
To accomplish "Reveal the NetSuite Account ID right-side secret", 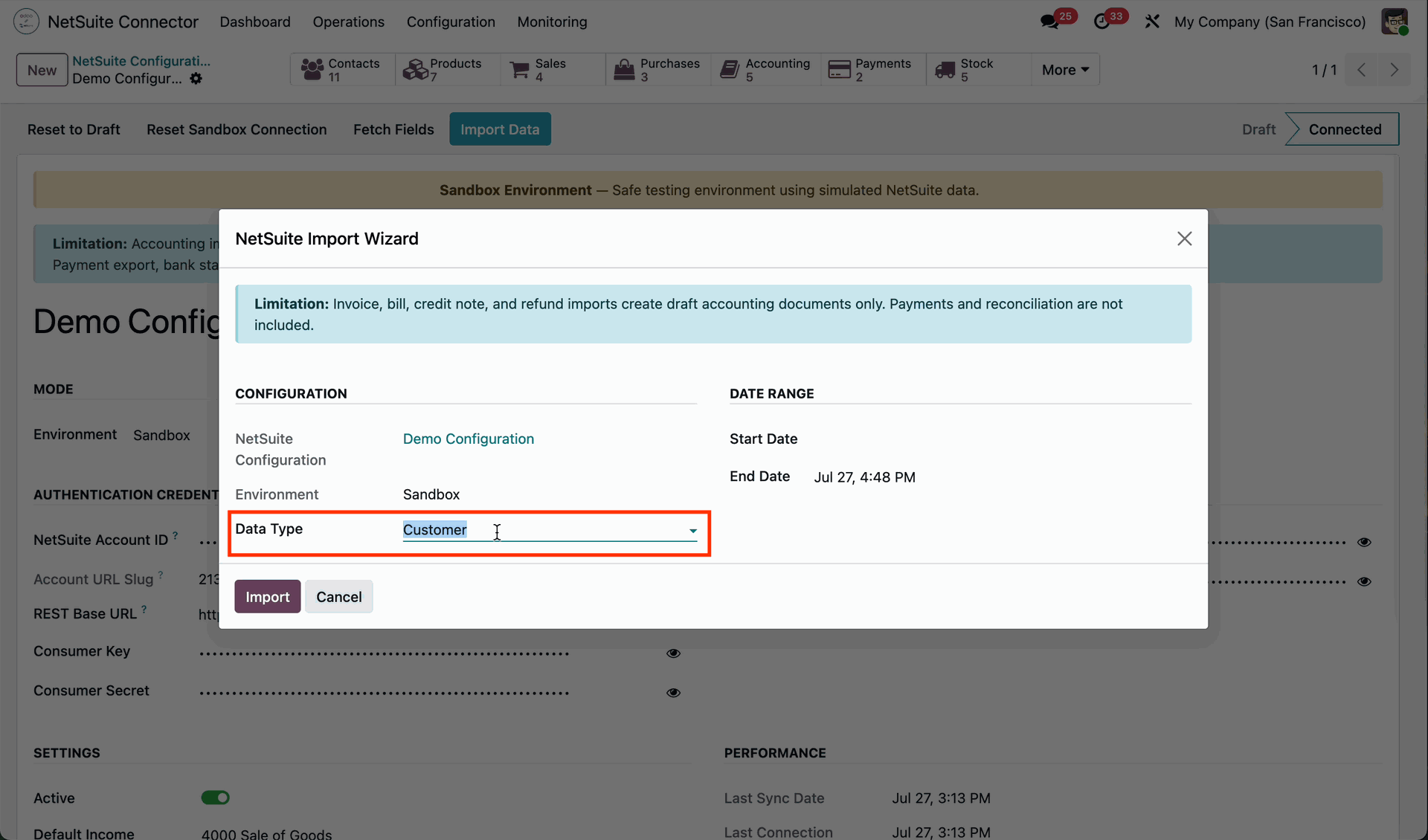I will coord(1364,543).
